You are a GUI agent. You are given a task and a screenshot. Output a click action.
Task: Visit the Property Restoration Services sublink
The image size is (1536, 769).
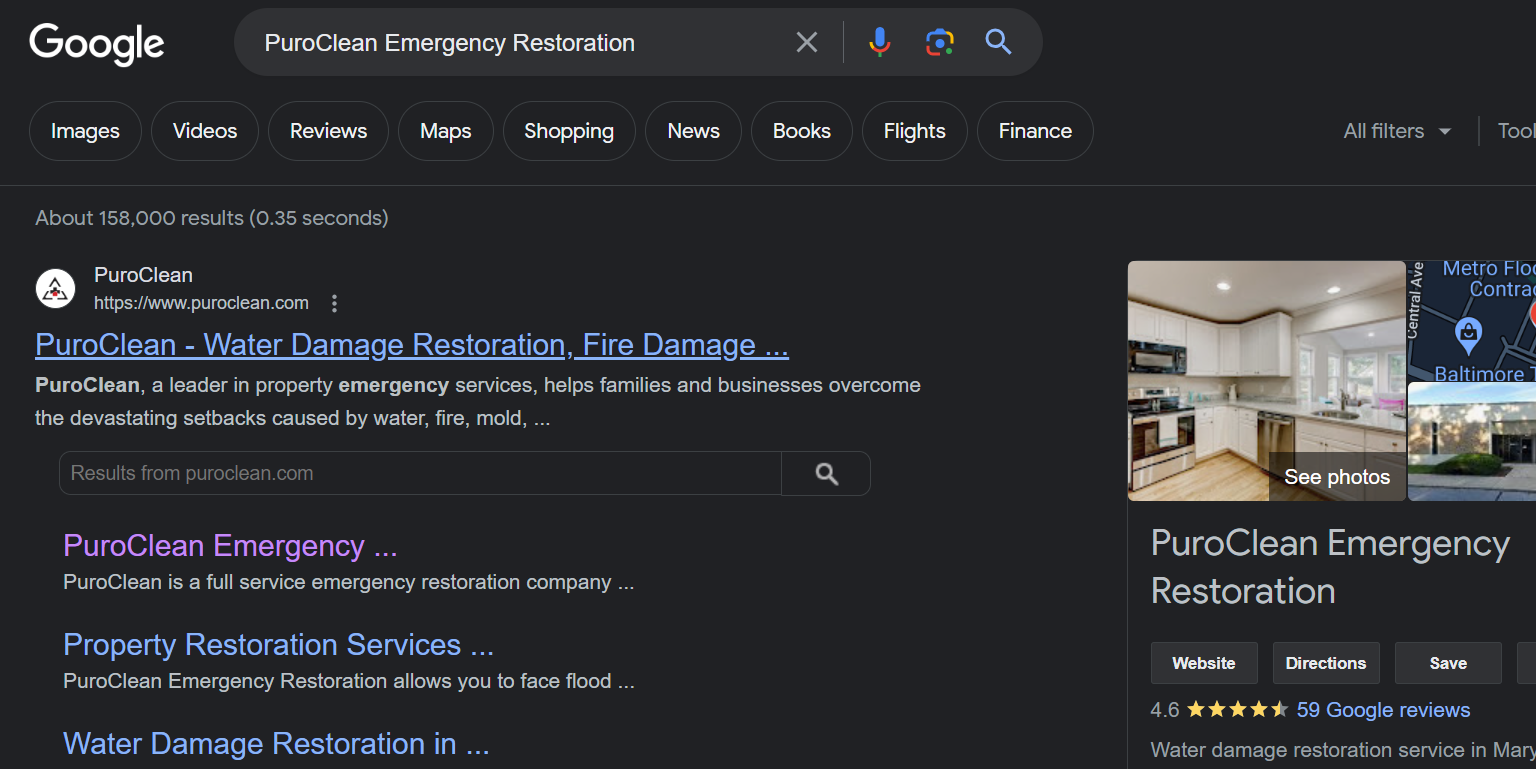(x=278, y=645)
